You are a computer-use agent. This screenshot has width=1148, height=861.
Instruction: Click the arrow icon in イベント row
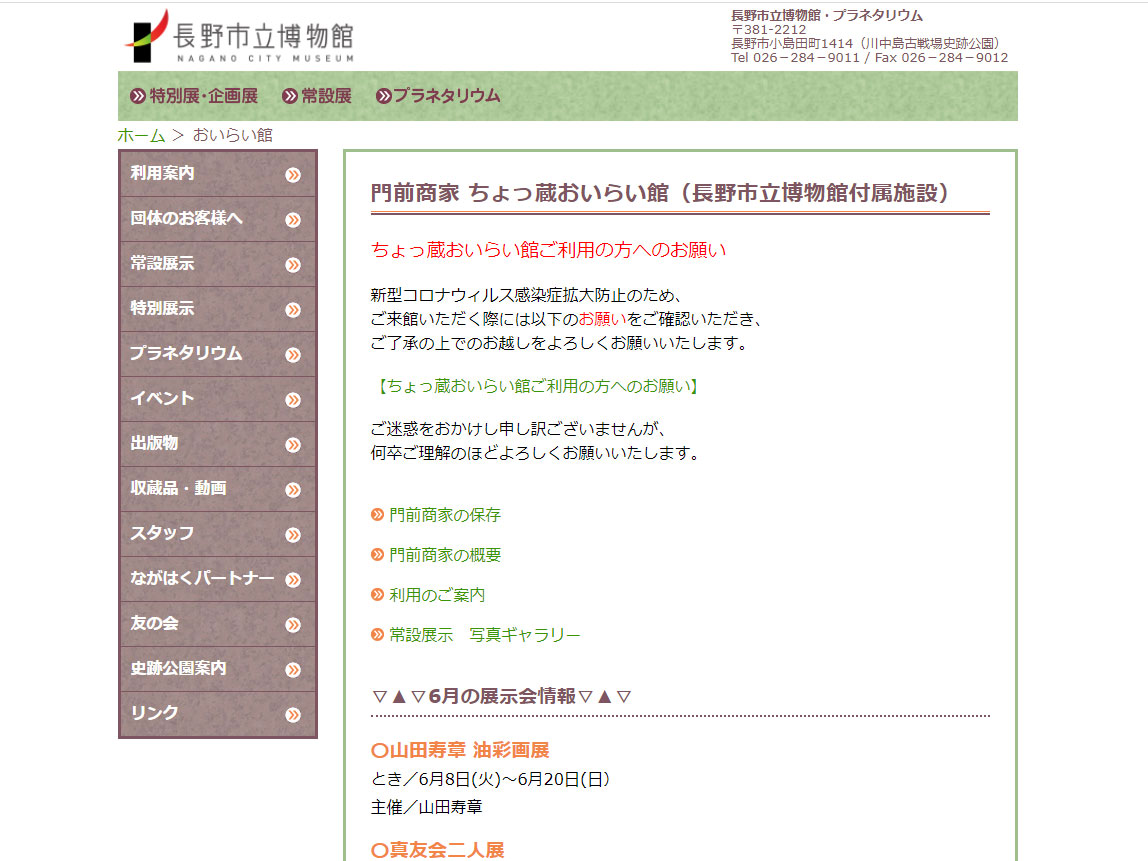click(293, 400)
